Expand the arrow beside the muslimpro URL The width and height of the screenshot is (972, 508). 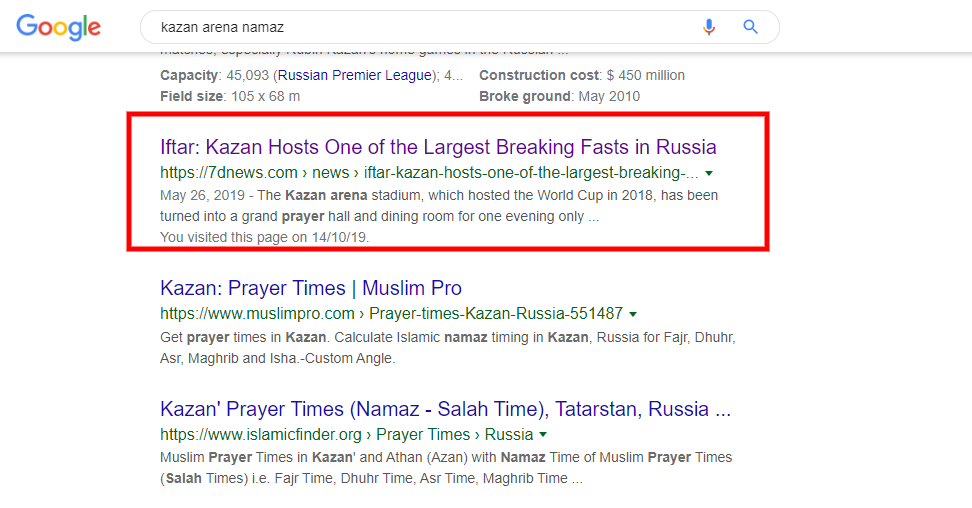pos(633,314)
